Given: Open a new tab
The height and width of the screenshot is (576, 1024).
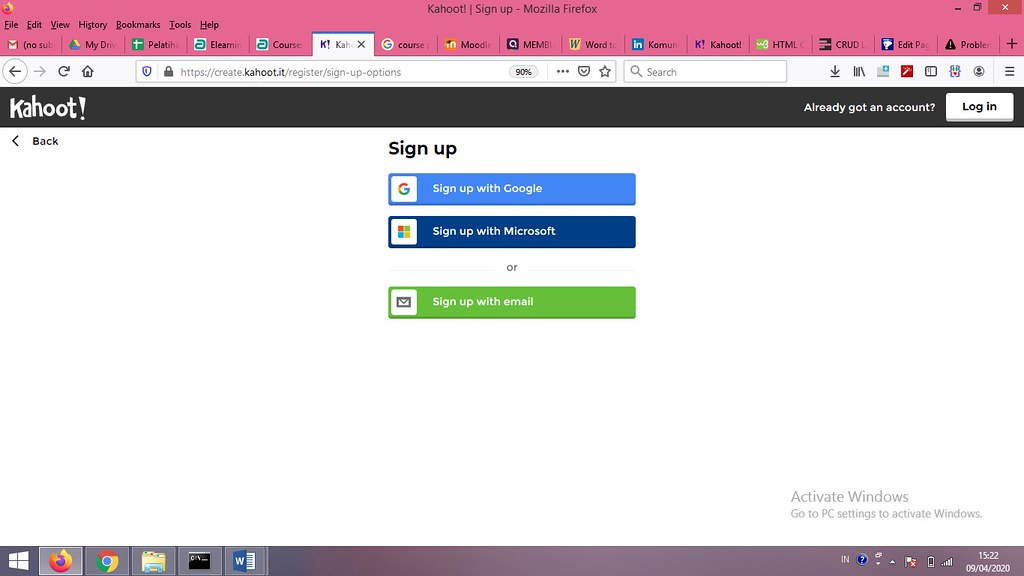Looking at the screenshot, I should [1012, 44].
